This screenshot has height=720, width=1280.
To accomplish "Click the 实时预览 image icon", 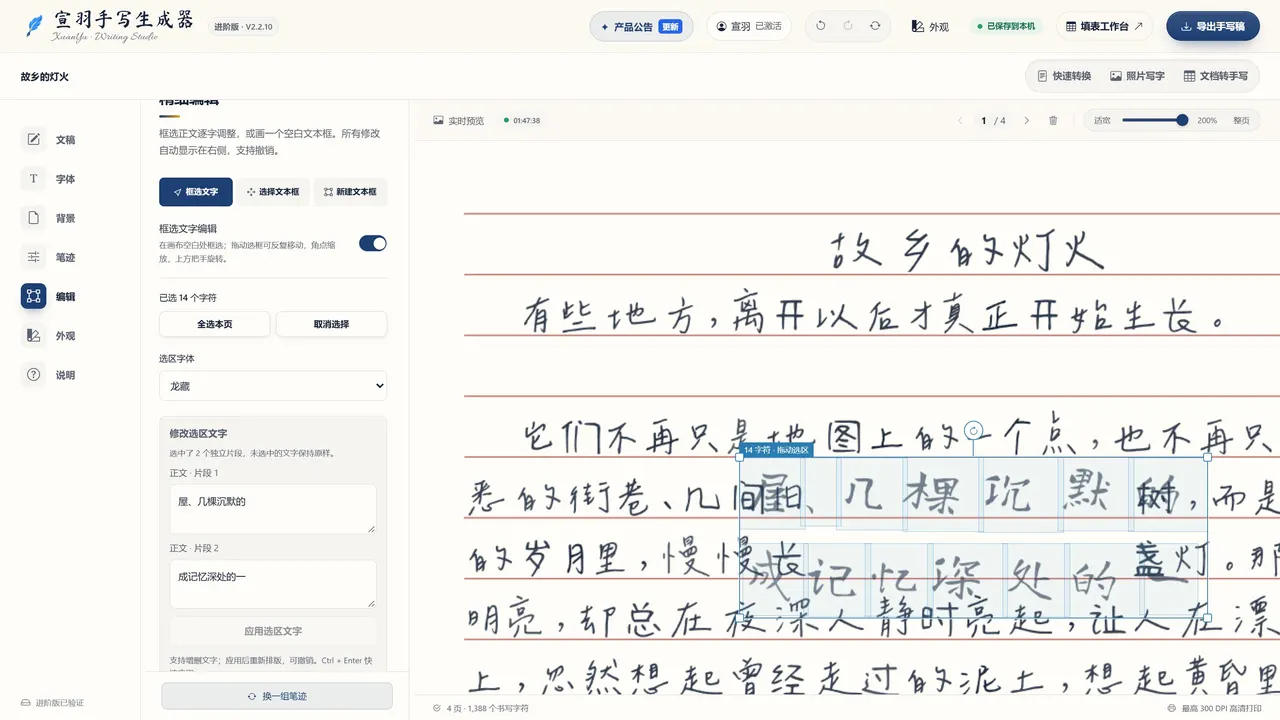I will pyautogui.click(x=438, y=120).
